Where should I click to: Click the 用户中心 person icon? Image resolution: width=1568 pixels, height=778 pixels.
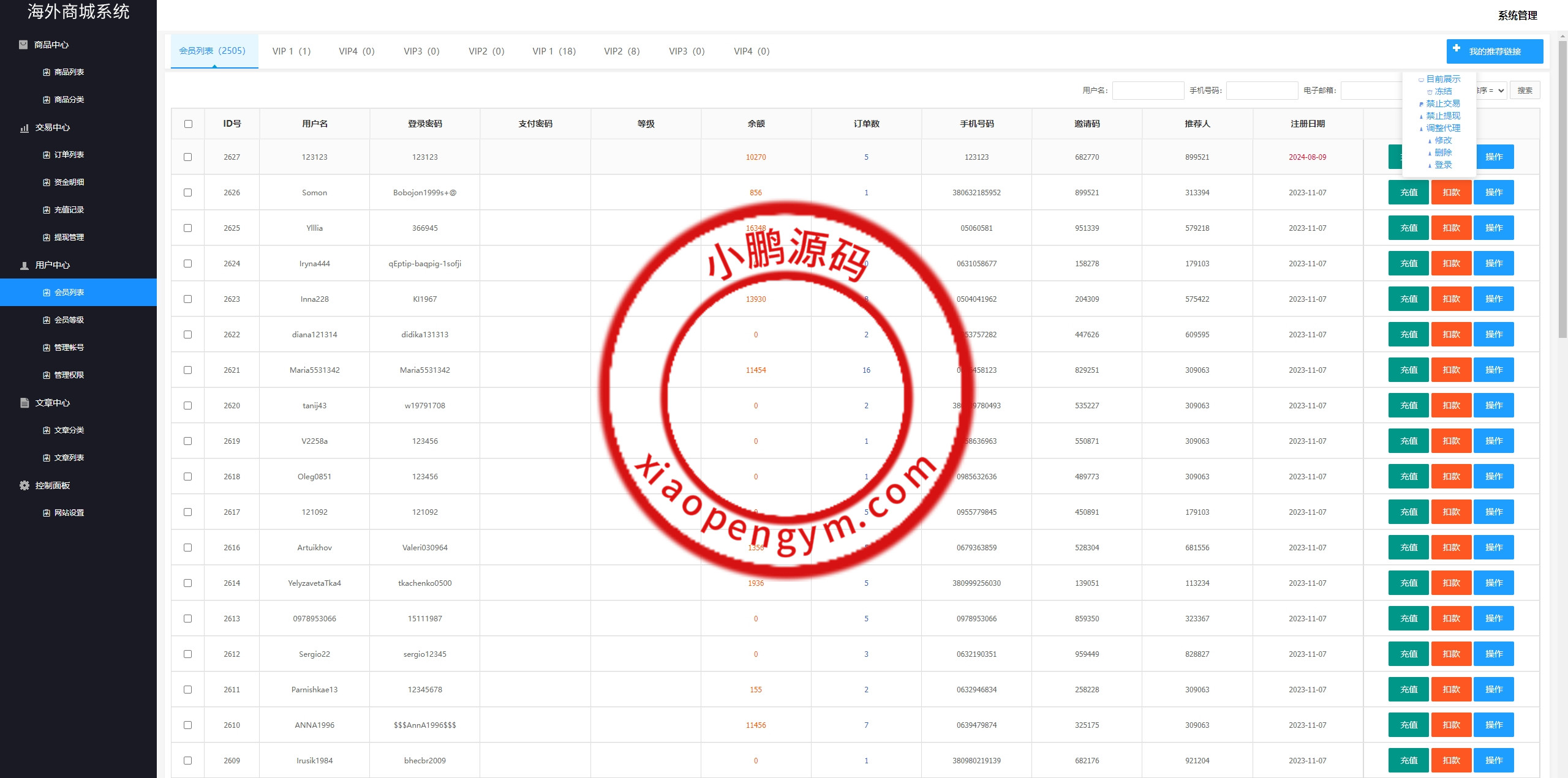(24, 266)
